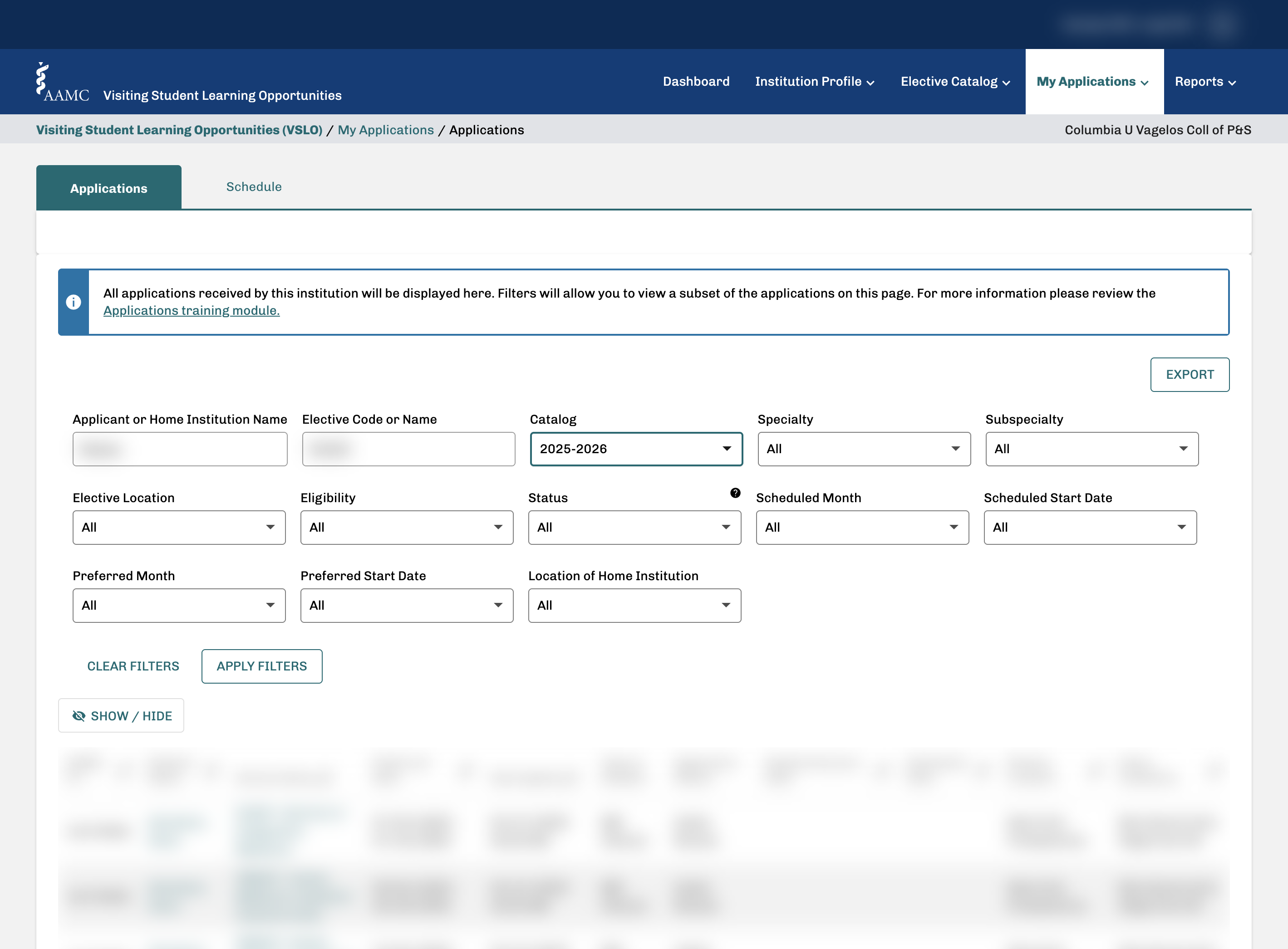Switch to the Schedule tab
This screenshot has height=949, width=1288.
coord(254,187)
